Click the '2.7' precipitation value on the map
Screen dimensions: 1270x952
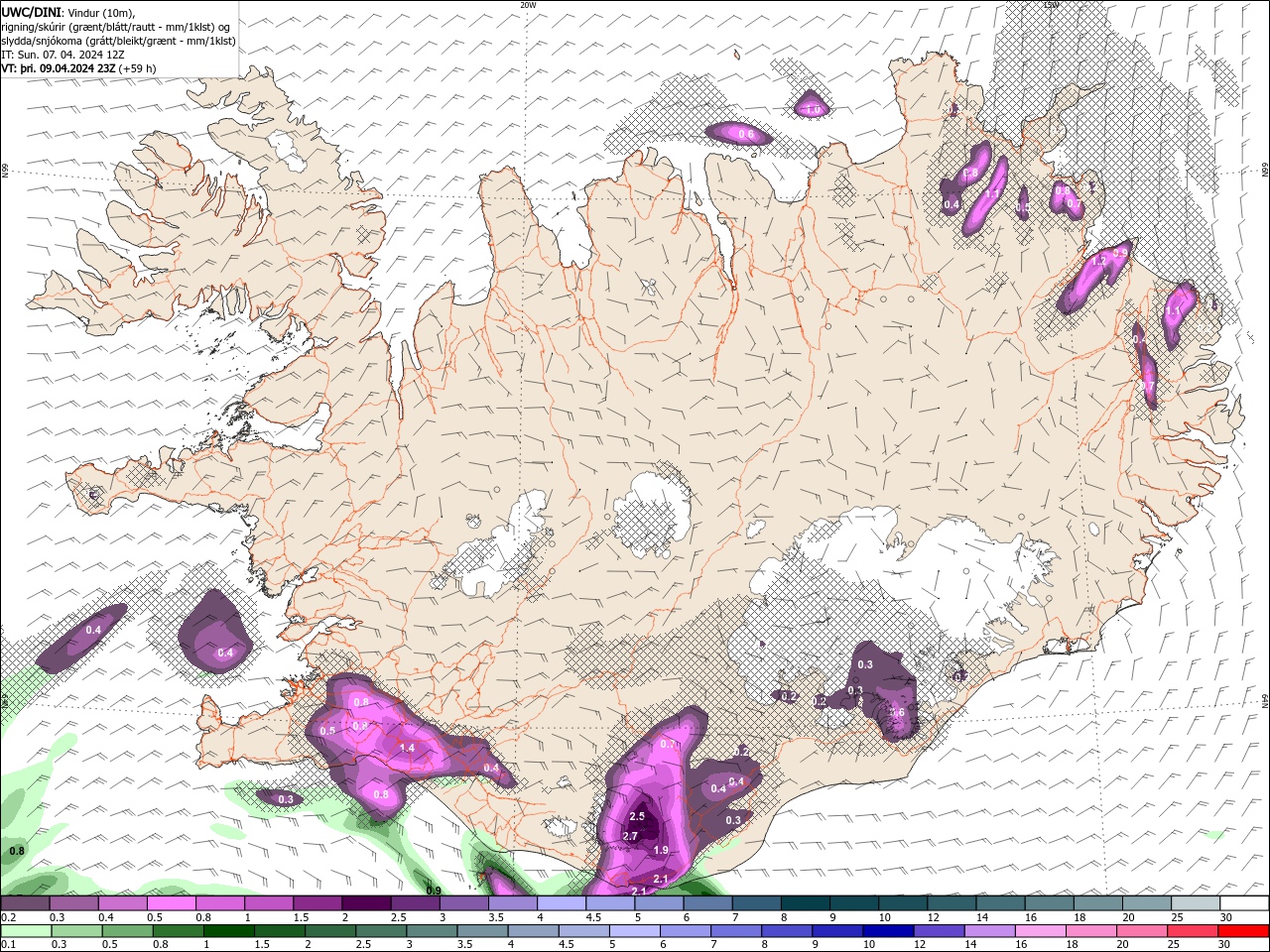tap(629, 836)
